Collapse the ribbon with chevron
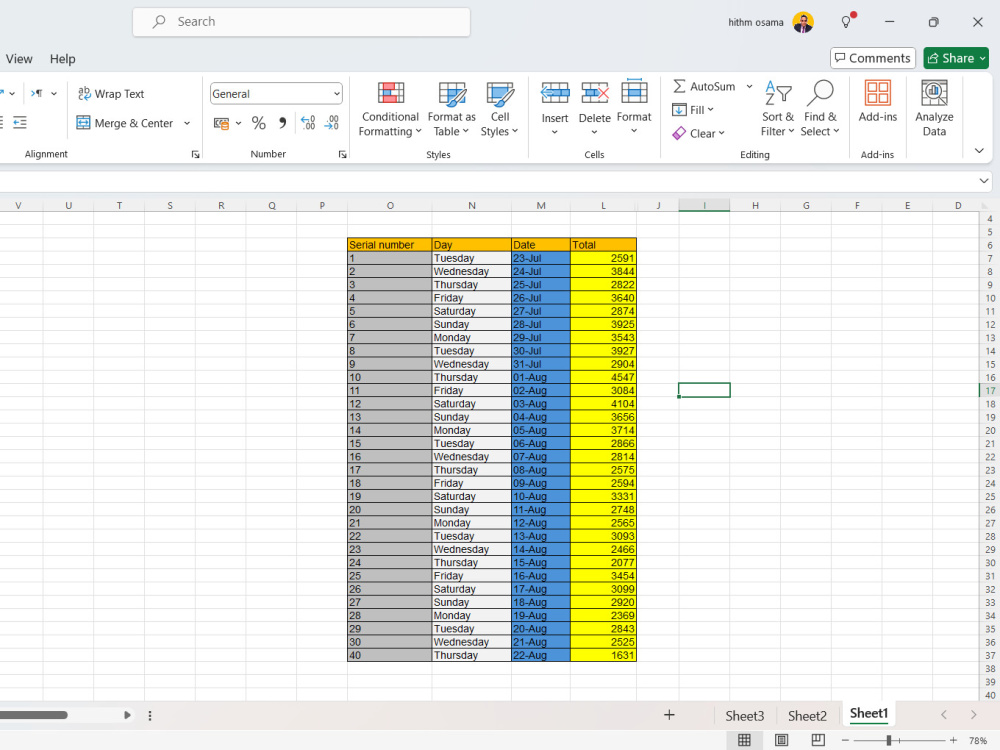Viewport: 1000px width, 750px height. [979, 151]
